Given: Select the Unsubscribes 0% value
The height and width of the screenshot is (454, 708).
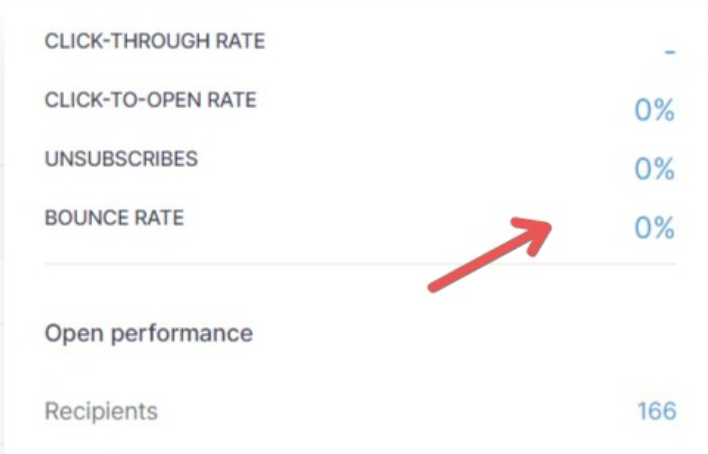Looking at the screenshot, I should (x=655, y=170).
